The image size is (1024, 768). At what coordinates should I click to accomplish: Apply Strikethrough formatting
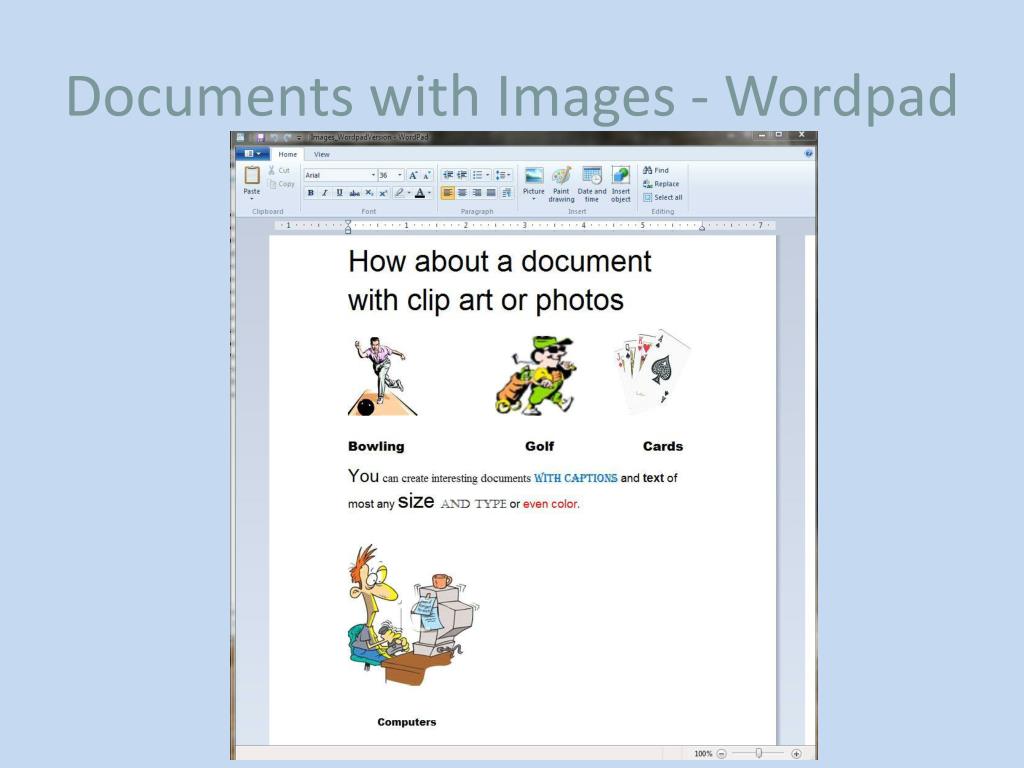click(x=354, y=193)
